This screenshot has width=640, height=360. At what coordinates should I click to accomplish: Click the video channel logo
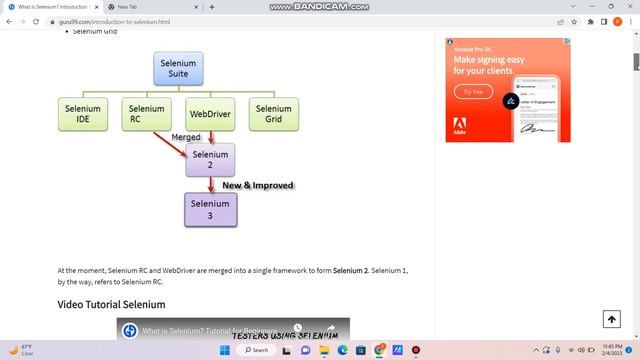(x=130, y=331)
